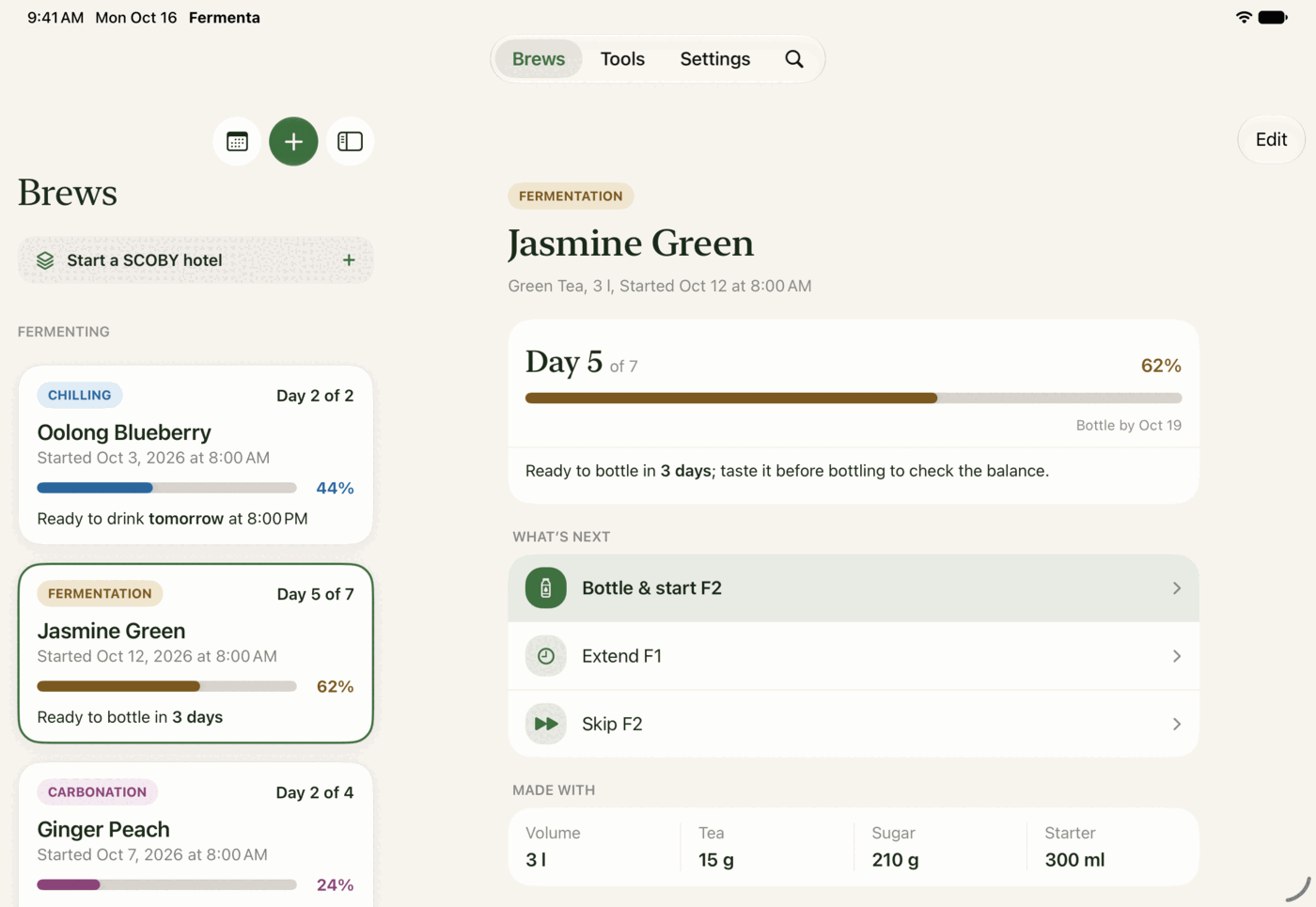Screen dimensions: 1316x907
Task: Add a new brew with plus button
Action: [293, 141]
